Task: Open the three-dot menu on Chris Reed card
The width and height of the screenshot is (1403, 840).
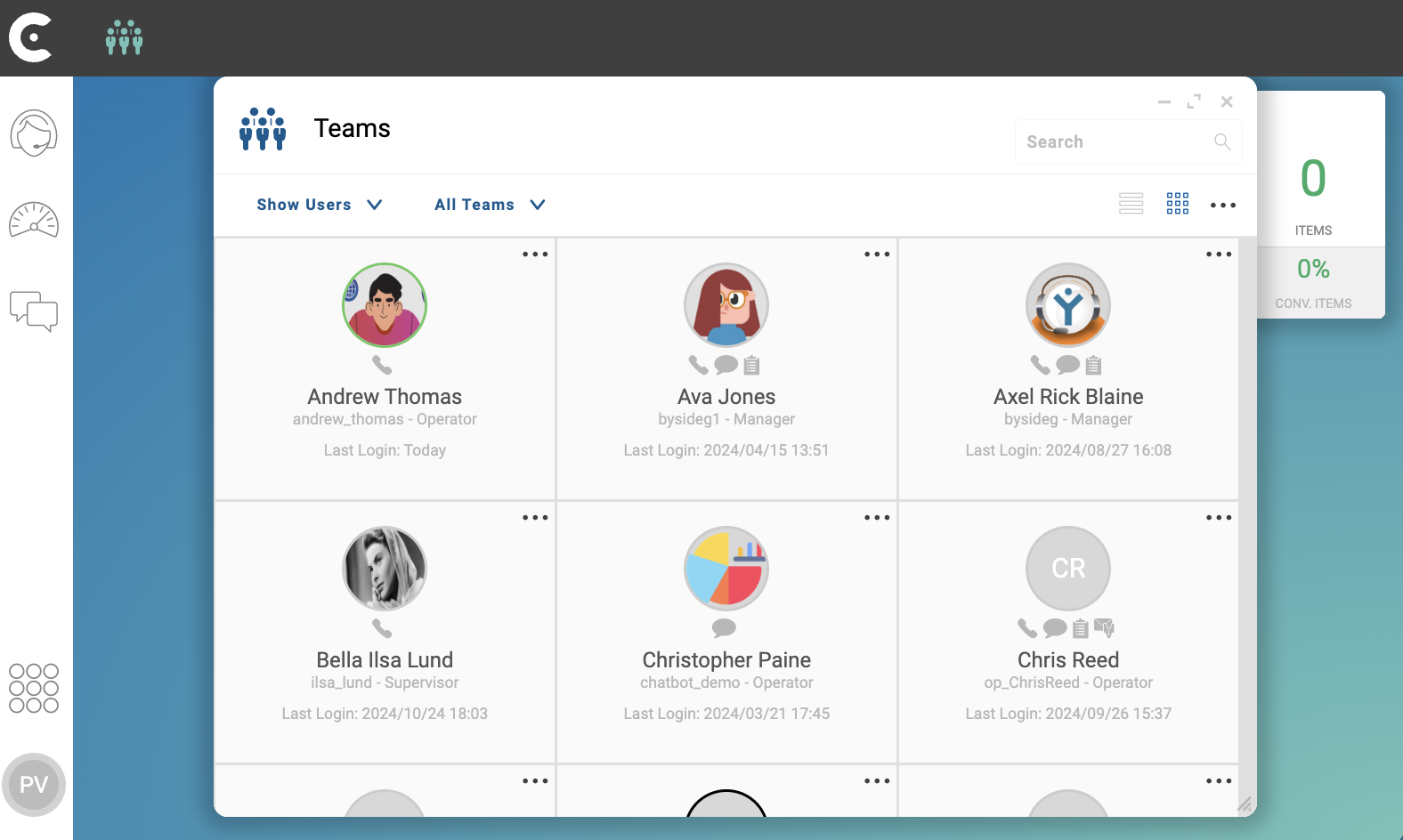Action: [x=1219, y=518]
